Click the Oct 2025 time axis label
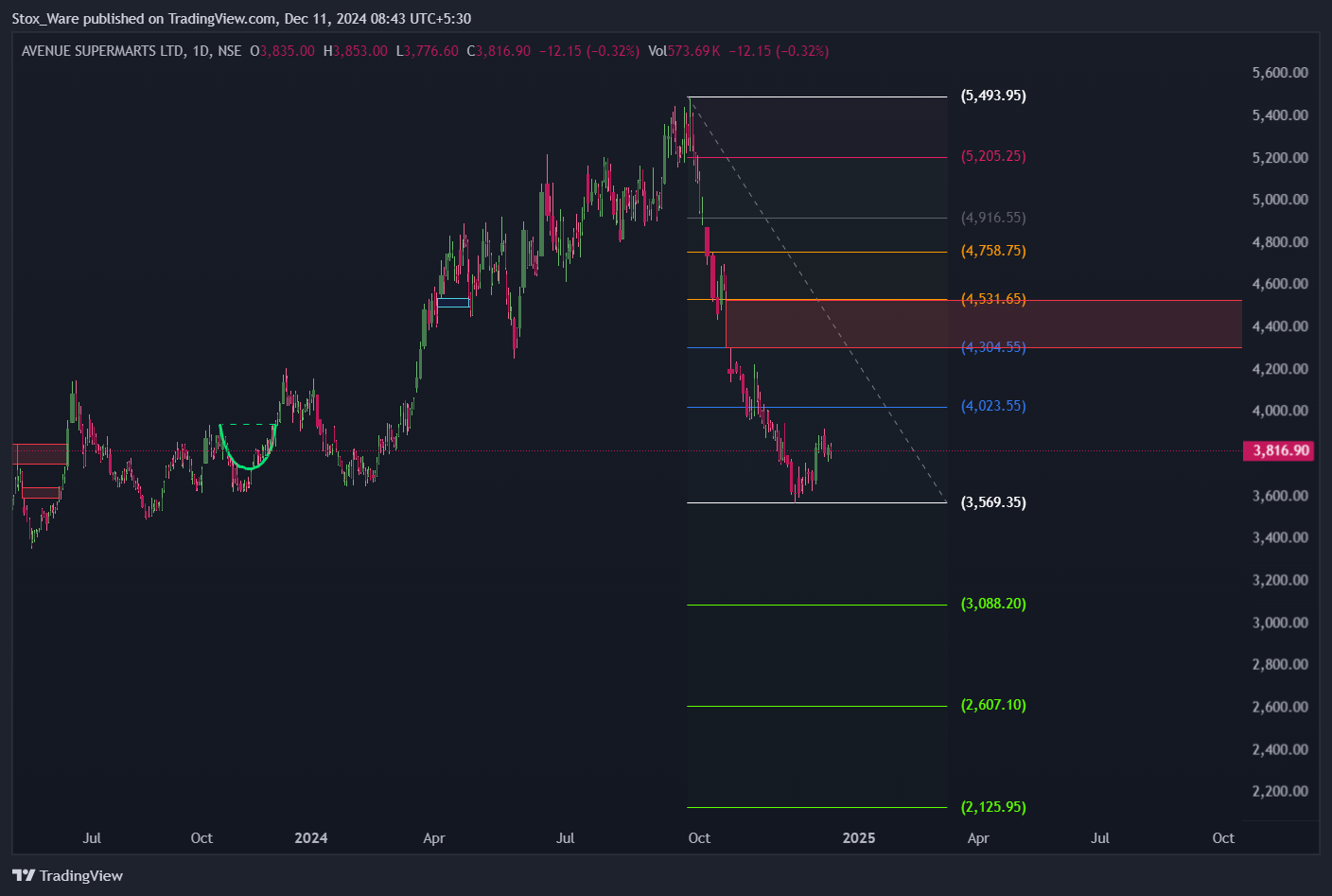 click(1223, 838)
